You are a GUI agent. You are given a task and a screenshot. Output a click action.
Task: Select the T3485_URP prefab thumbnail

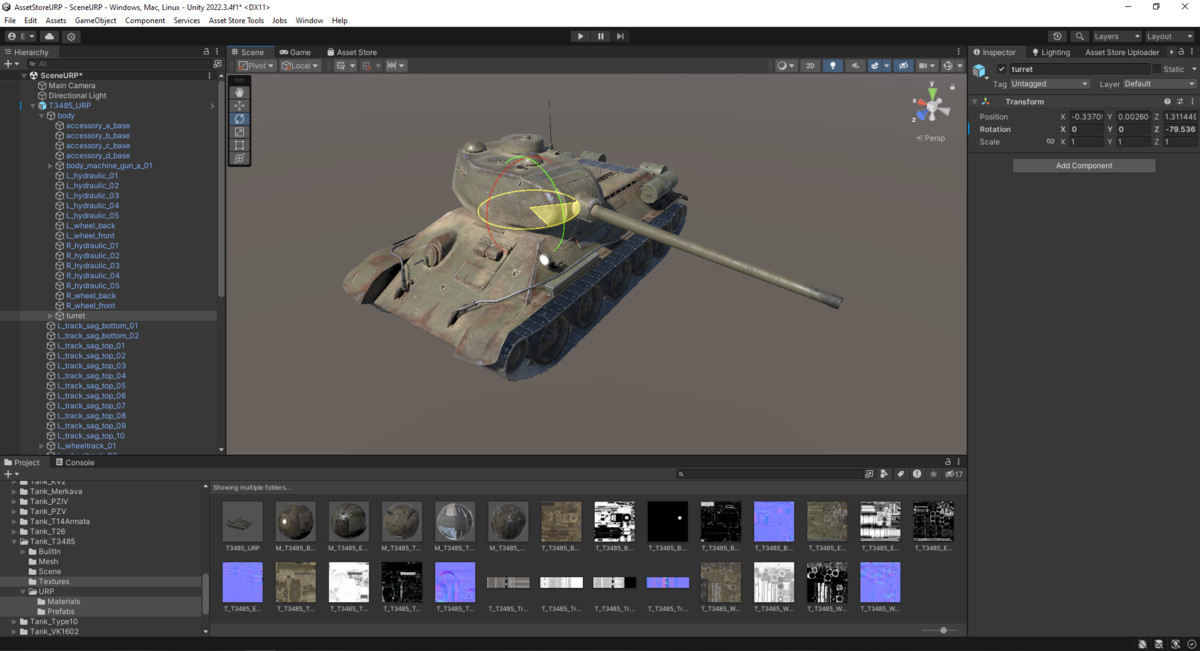coord(241,520)
